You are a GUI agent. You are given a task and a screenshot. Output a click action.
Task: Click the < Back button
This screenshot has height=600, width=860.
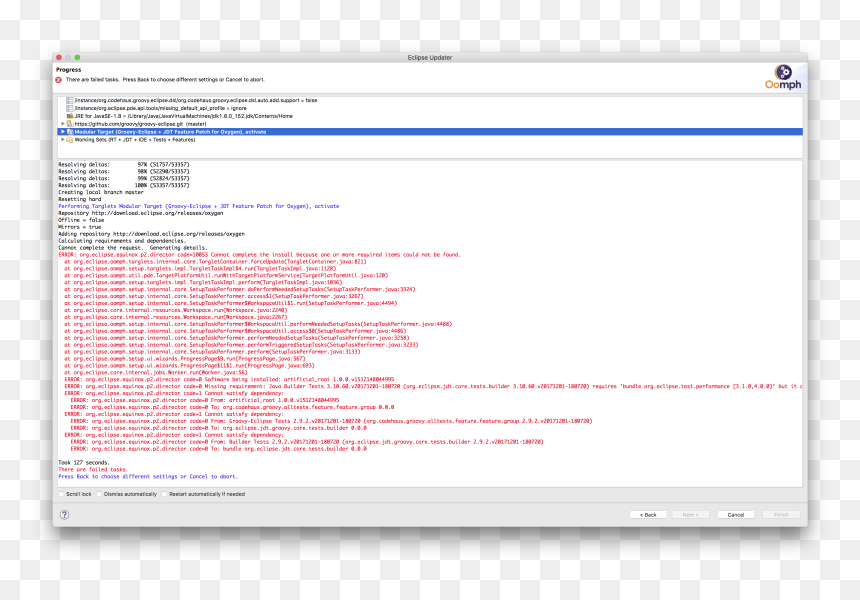tap(648, 515)
